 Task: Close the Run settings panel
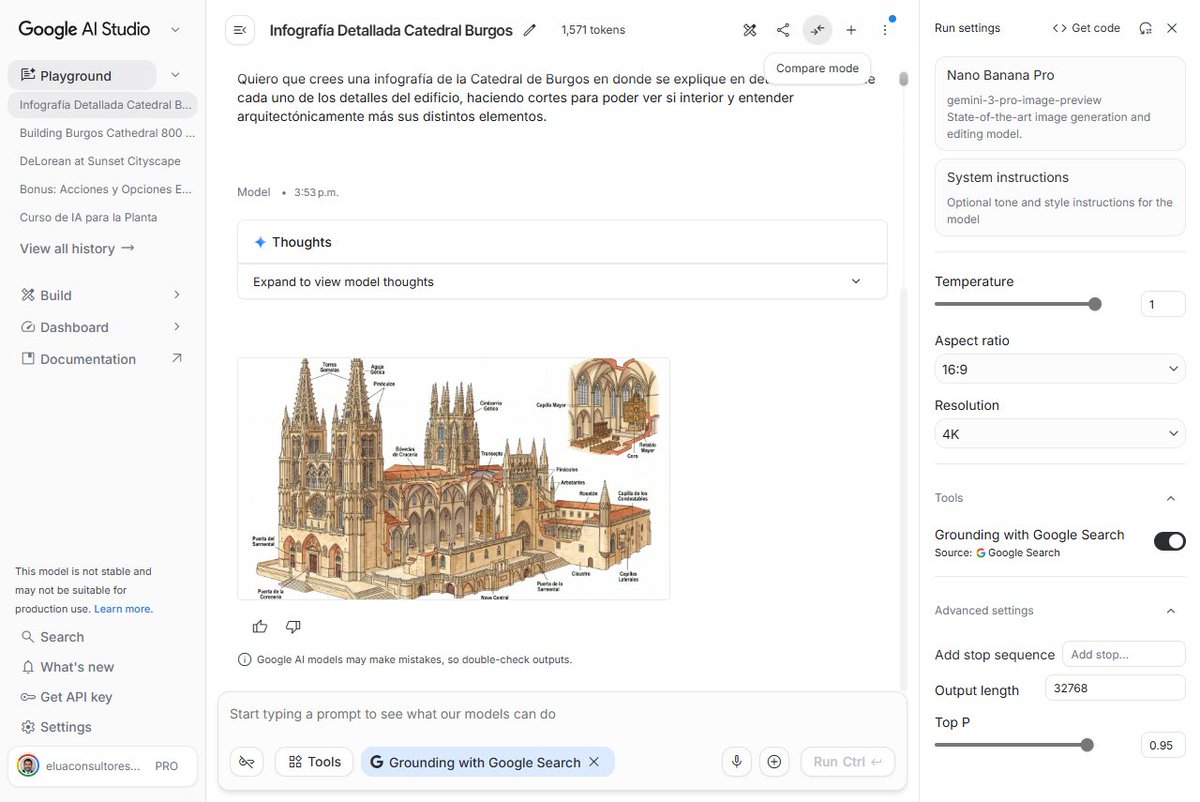tap(1172, 28)
